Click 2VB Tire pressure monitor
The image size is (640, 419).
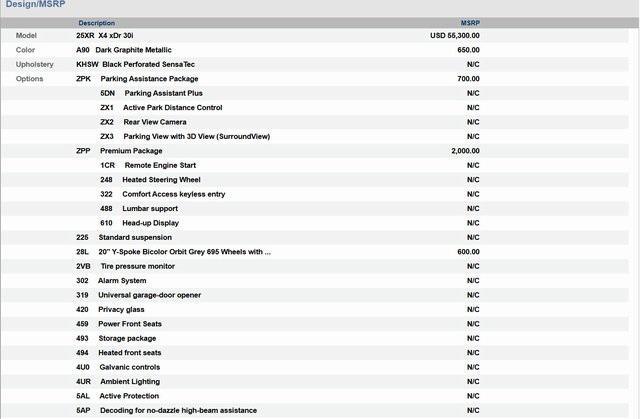click(125, 266)
